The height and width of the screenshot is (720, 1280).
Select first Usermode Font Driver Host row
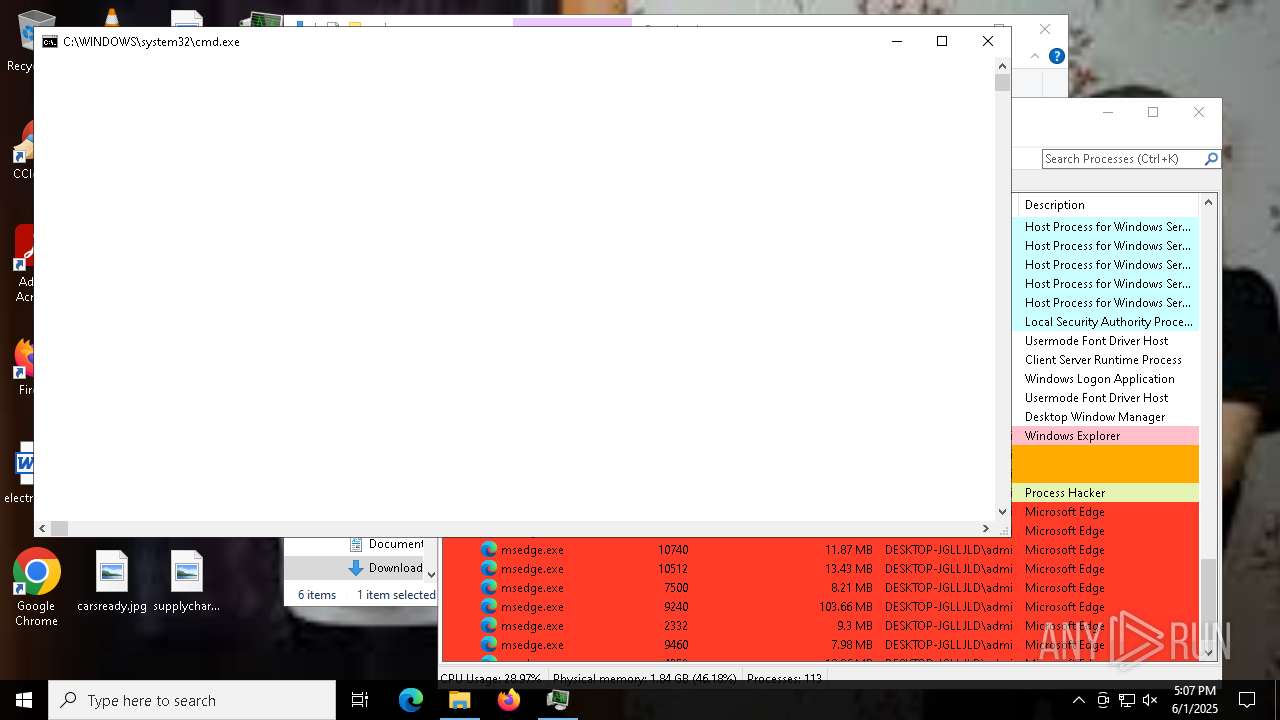click(x=1105, y=341)
